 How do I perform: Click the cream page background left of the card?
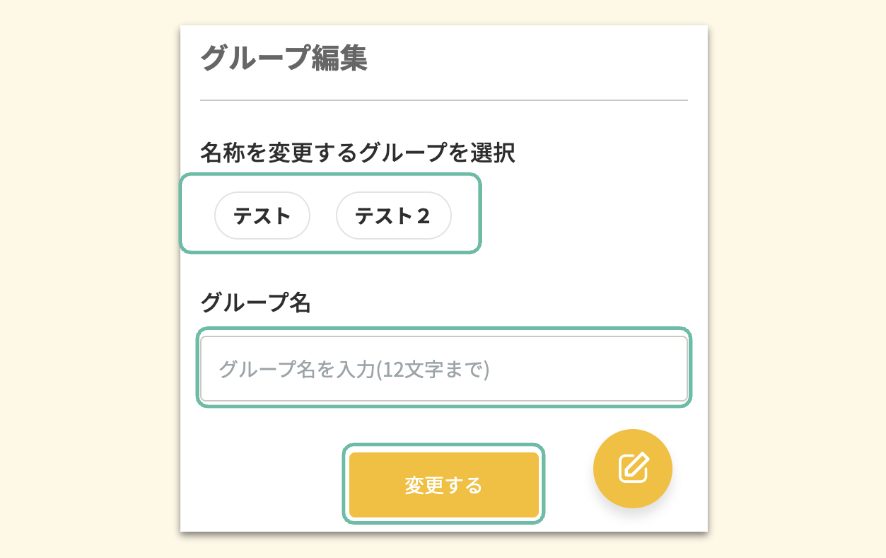pos(90,280)
